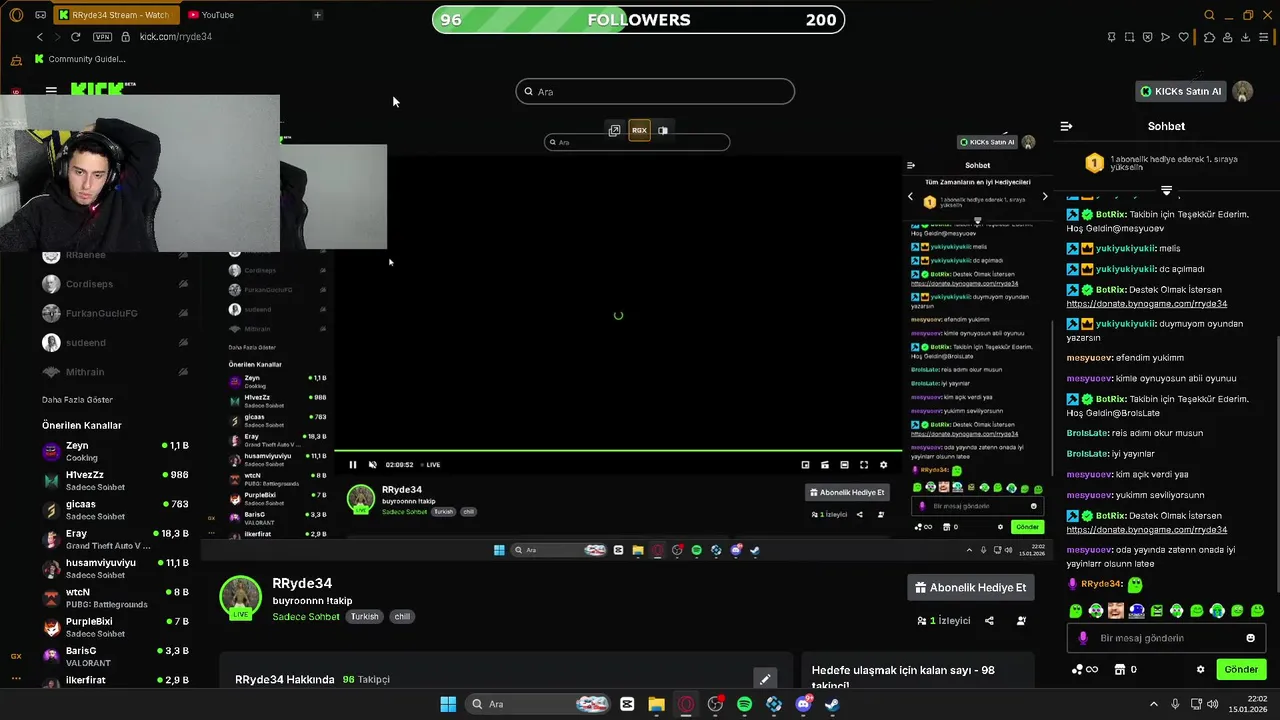Open chat identity mic badge in message box

click(x=1083, y=638)
